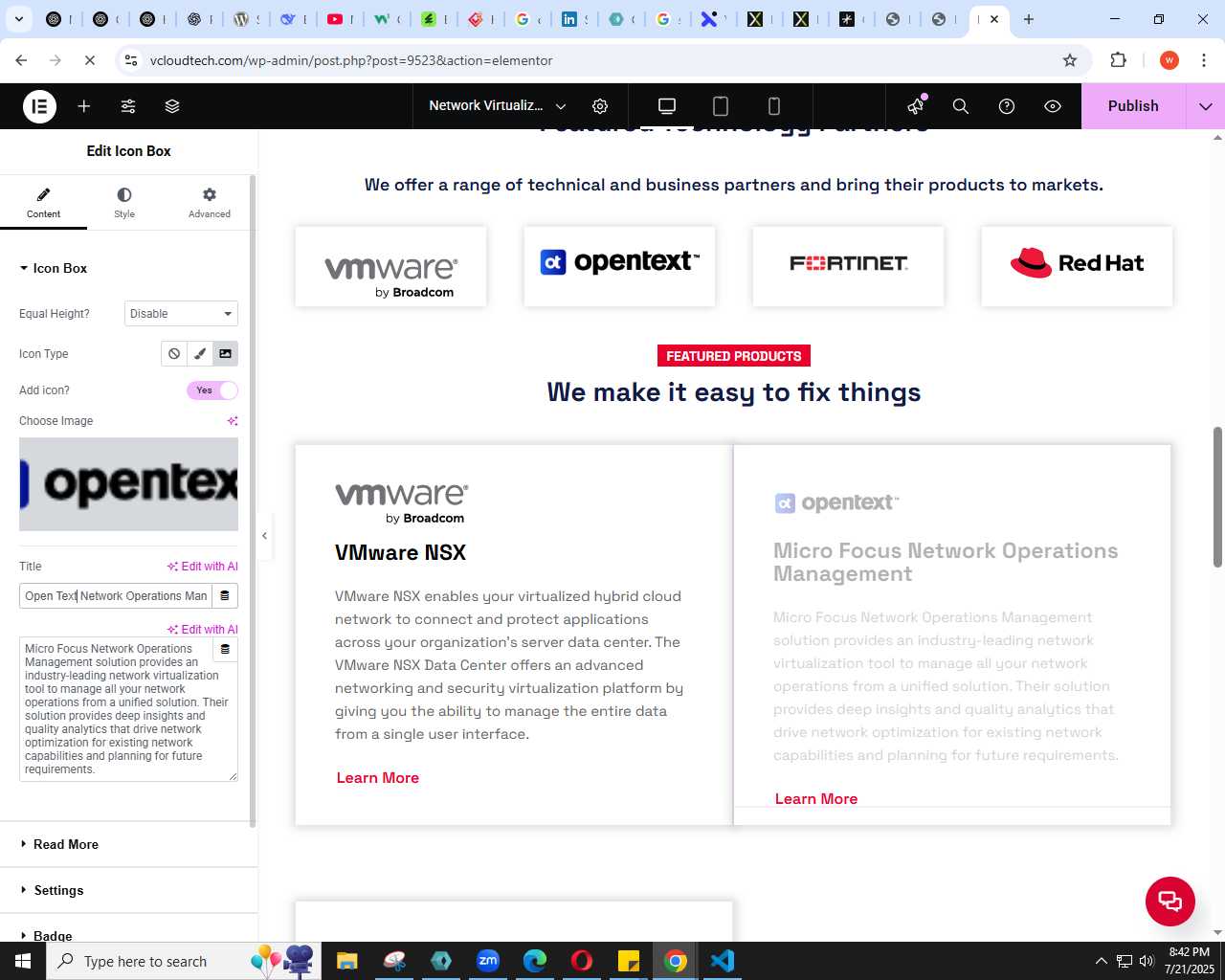This screenshot has width=1225, height=980.
Task: Open the Structure layers icon
Action: coord(172,106)
